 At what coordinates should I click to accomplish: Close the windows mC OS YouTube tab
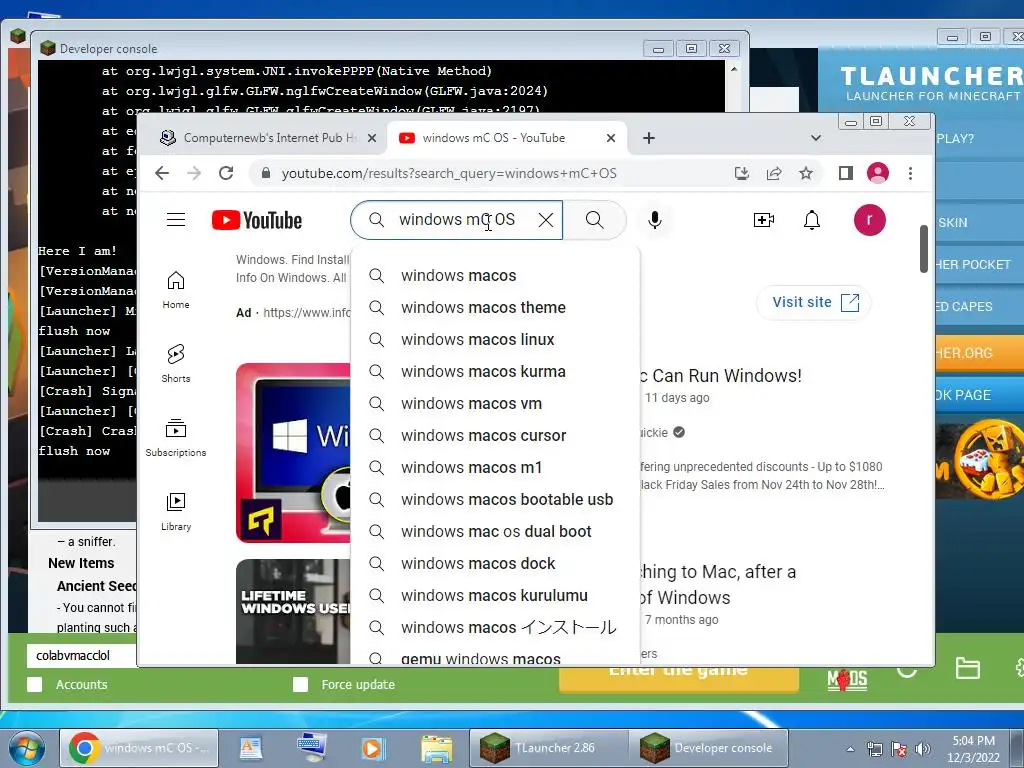(611, 138)
